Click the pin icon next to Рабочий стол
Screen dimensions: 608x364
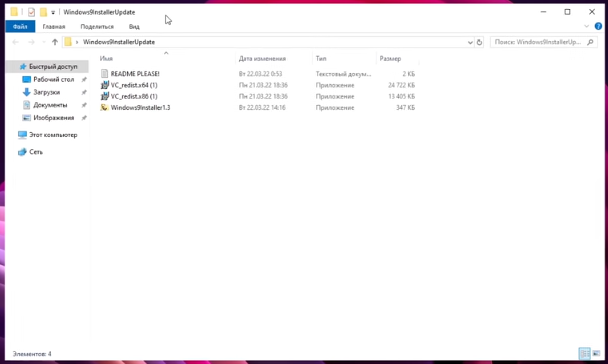83,79
